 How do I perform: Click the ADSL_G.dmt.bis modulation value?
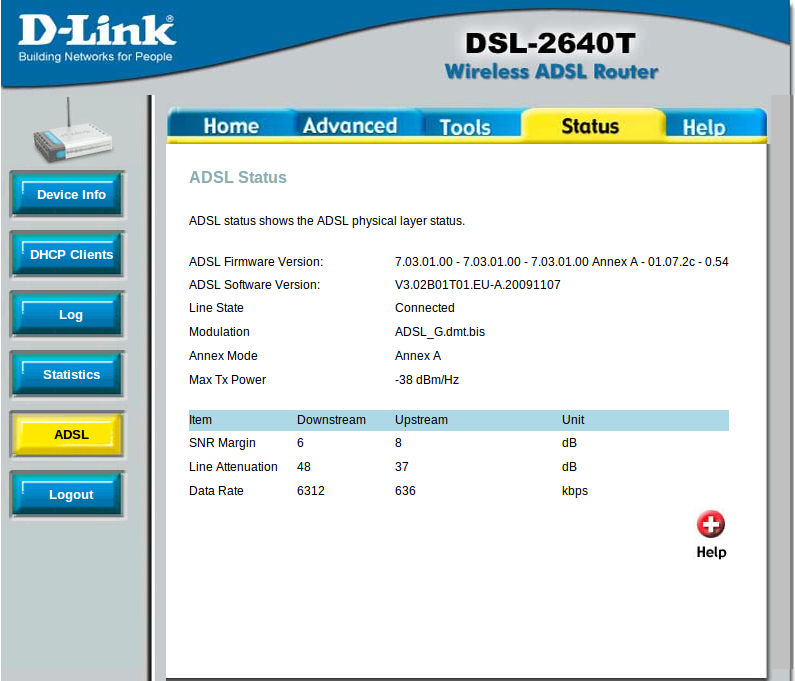click(x=440, y=332)
